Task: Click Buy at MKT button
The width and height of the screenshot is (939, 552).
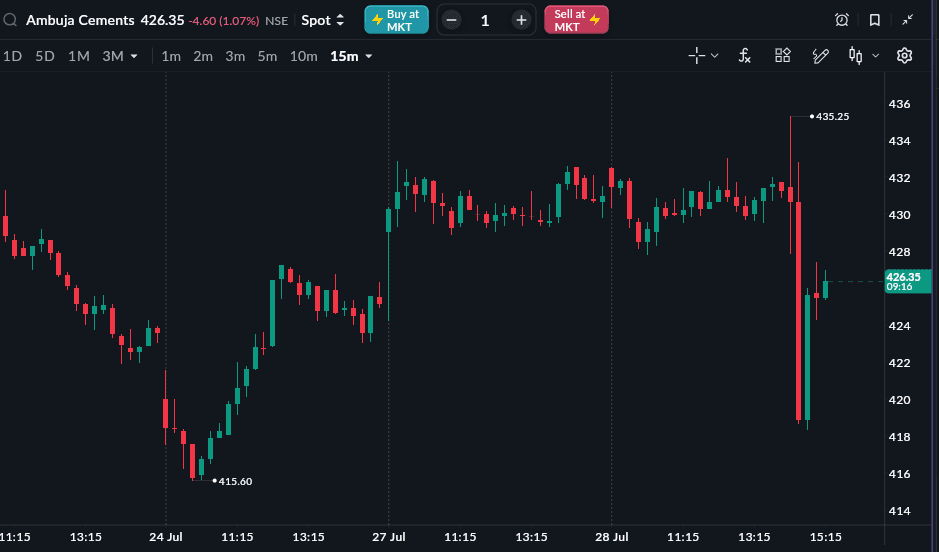Action: [396, 20]
